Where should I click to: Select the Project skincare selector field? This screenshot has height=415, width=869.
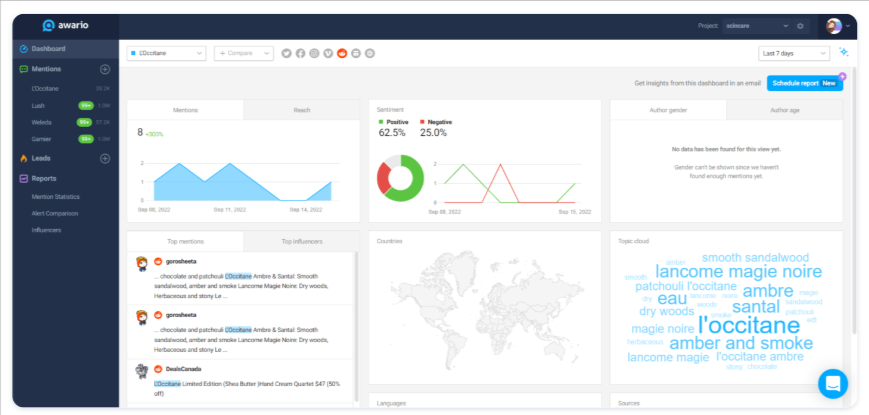(x=756, y=25)
